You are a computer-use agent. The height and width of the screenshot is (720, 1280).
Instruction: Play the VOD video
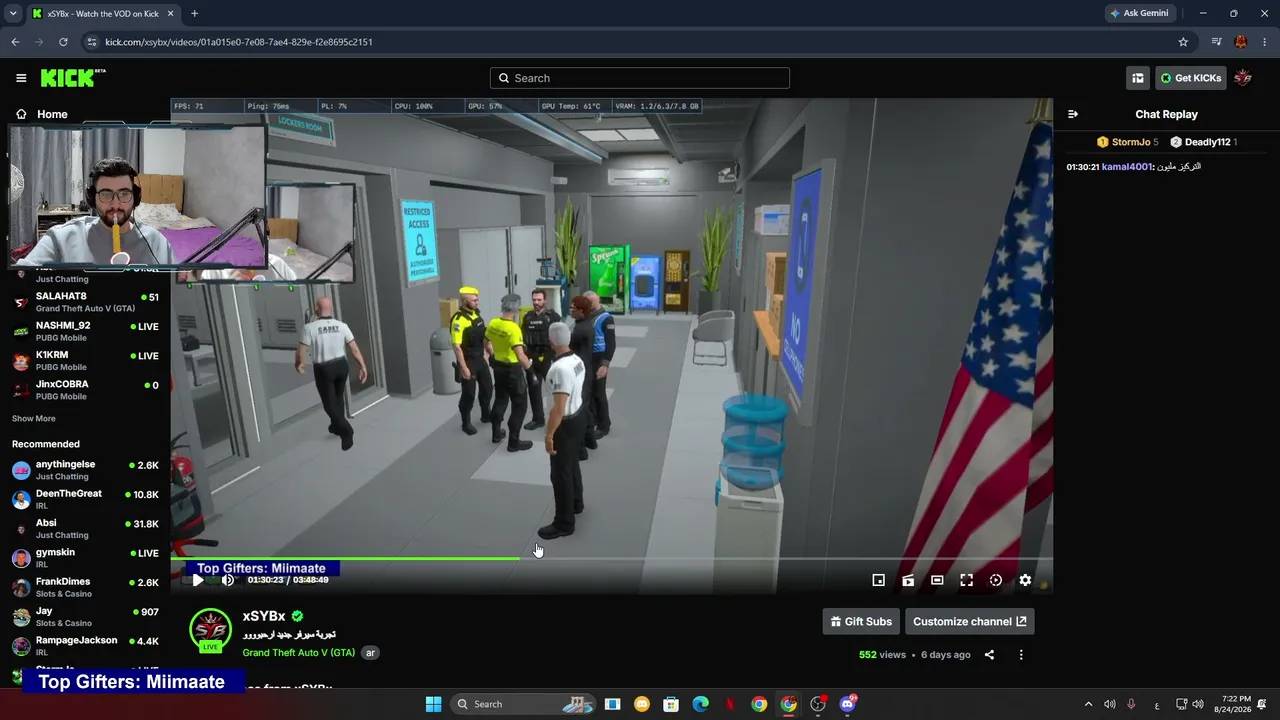point(198,580)
